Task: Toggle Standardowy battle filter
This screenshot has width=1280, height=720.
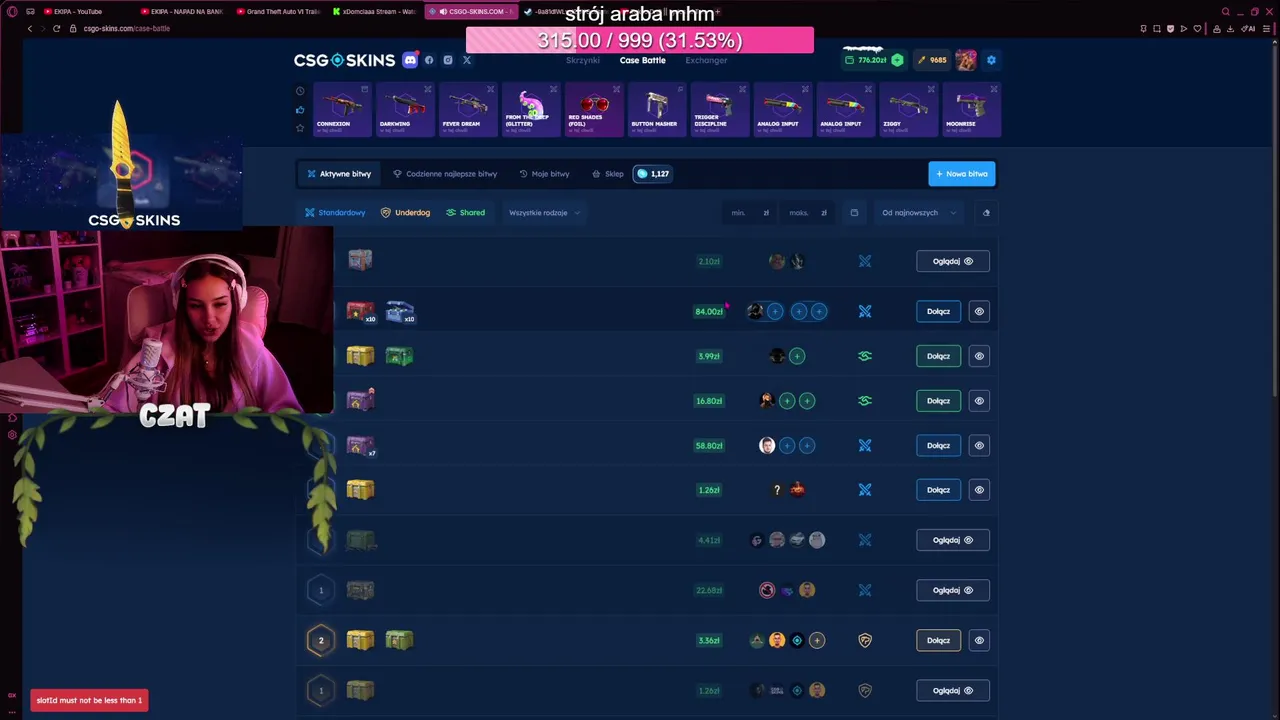Action: (x=335, y=213)
